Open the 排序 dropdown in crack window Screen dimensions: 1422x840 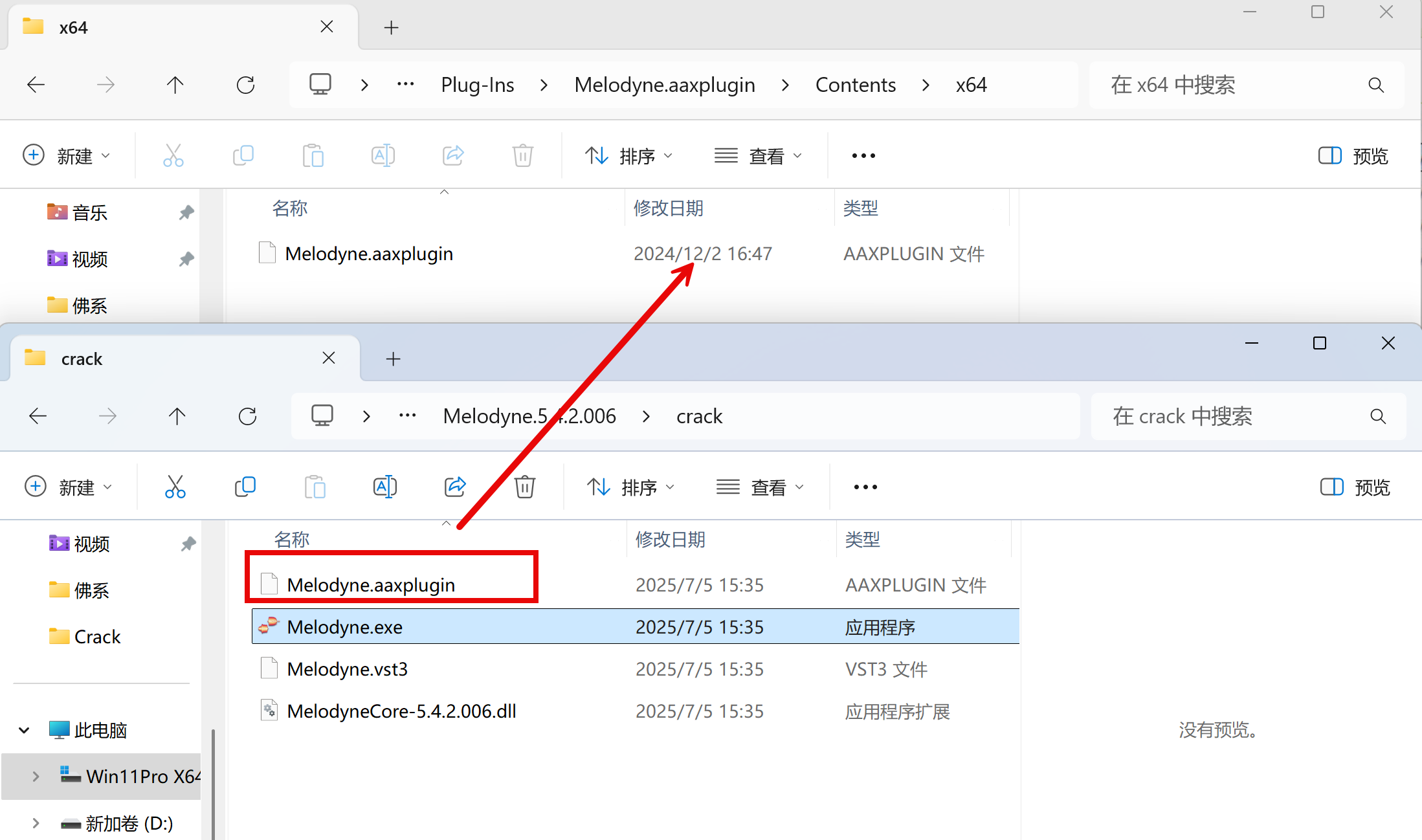point(630,487)
